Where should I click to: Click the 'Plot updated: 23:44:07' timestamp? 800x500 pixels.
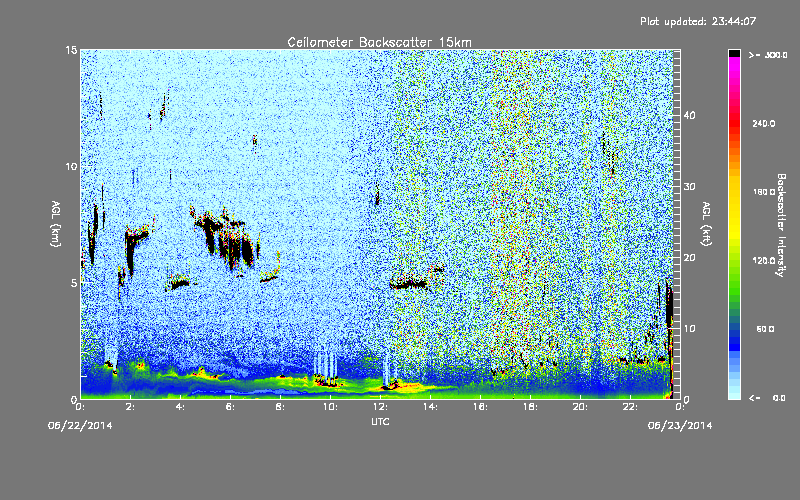698,21
